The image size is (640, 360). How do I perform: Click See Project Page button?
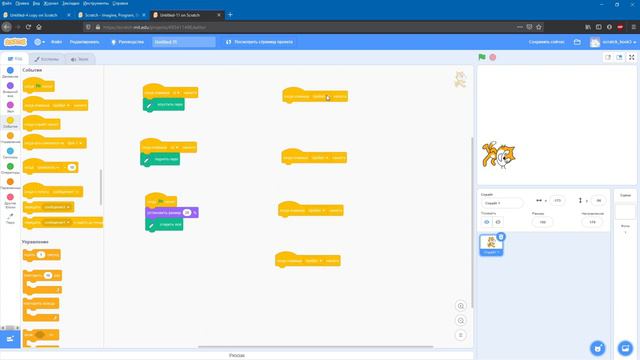(x=260, y=42)
